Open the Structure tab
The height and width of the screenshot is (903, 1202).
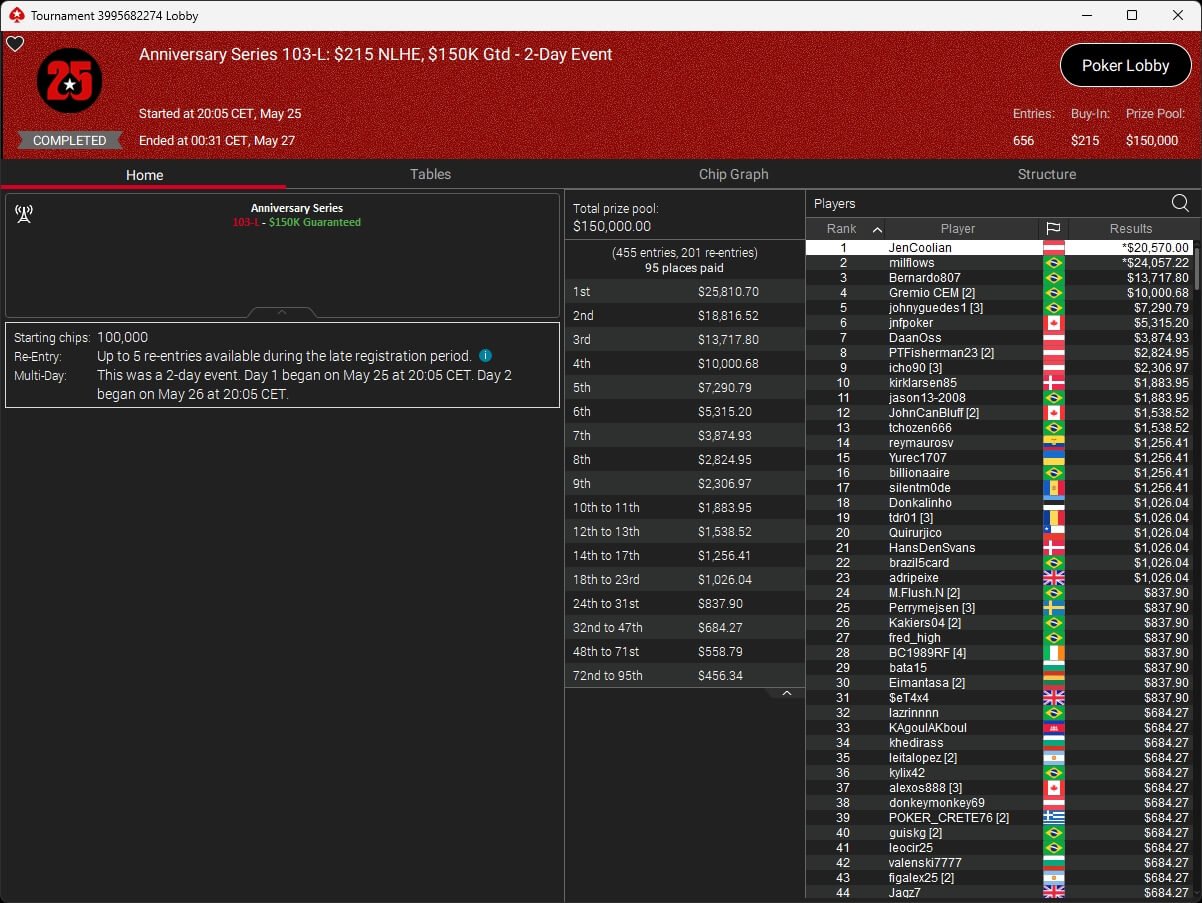coord(1047,174)
